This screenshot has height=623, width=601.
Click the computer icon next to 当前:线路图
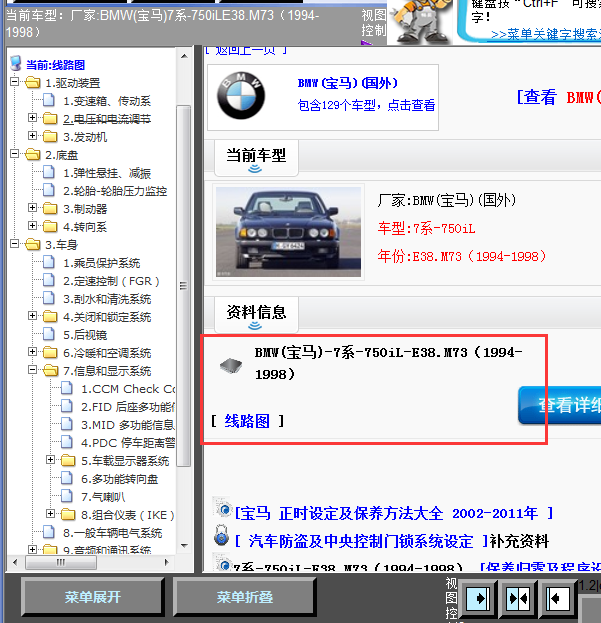coord(16,64)
